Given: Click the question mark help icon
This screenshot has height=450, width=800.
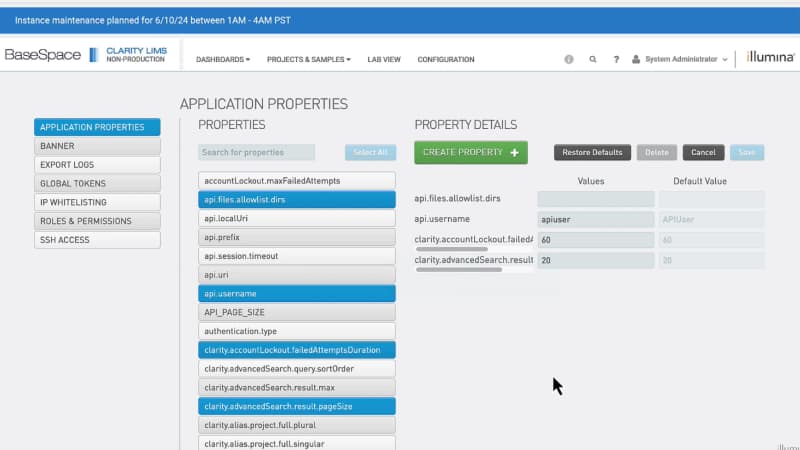Looking at the screenshot, I should click(616, 60).
